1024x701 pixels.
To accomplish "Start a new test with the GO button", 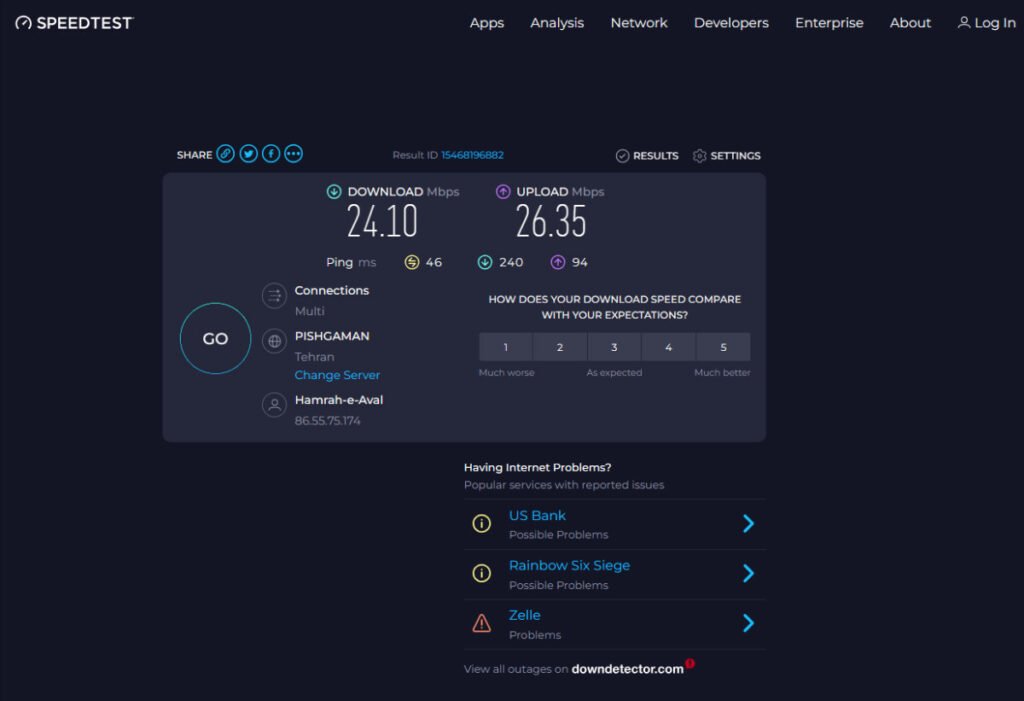I will coord(214,338).
